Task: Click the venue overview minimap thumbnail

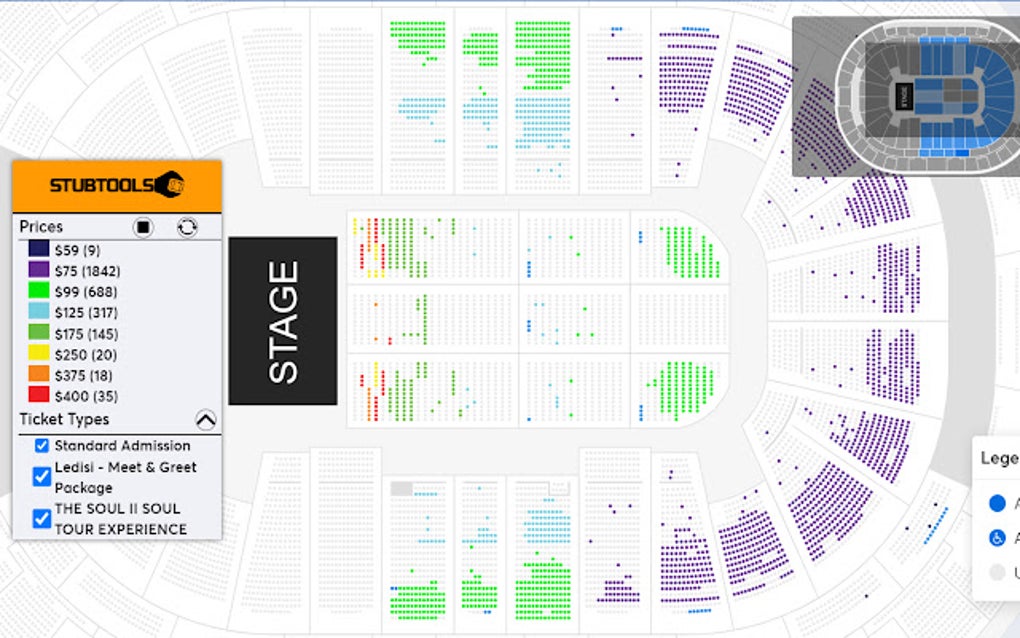Action: click(x=905, y=97)
